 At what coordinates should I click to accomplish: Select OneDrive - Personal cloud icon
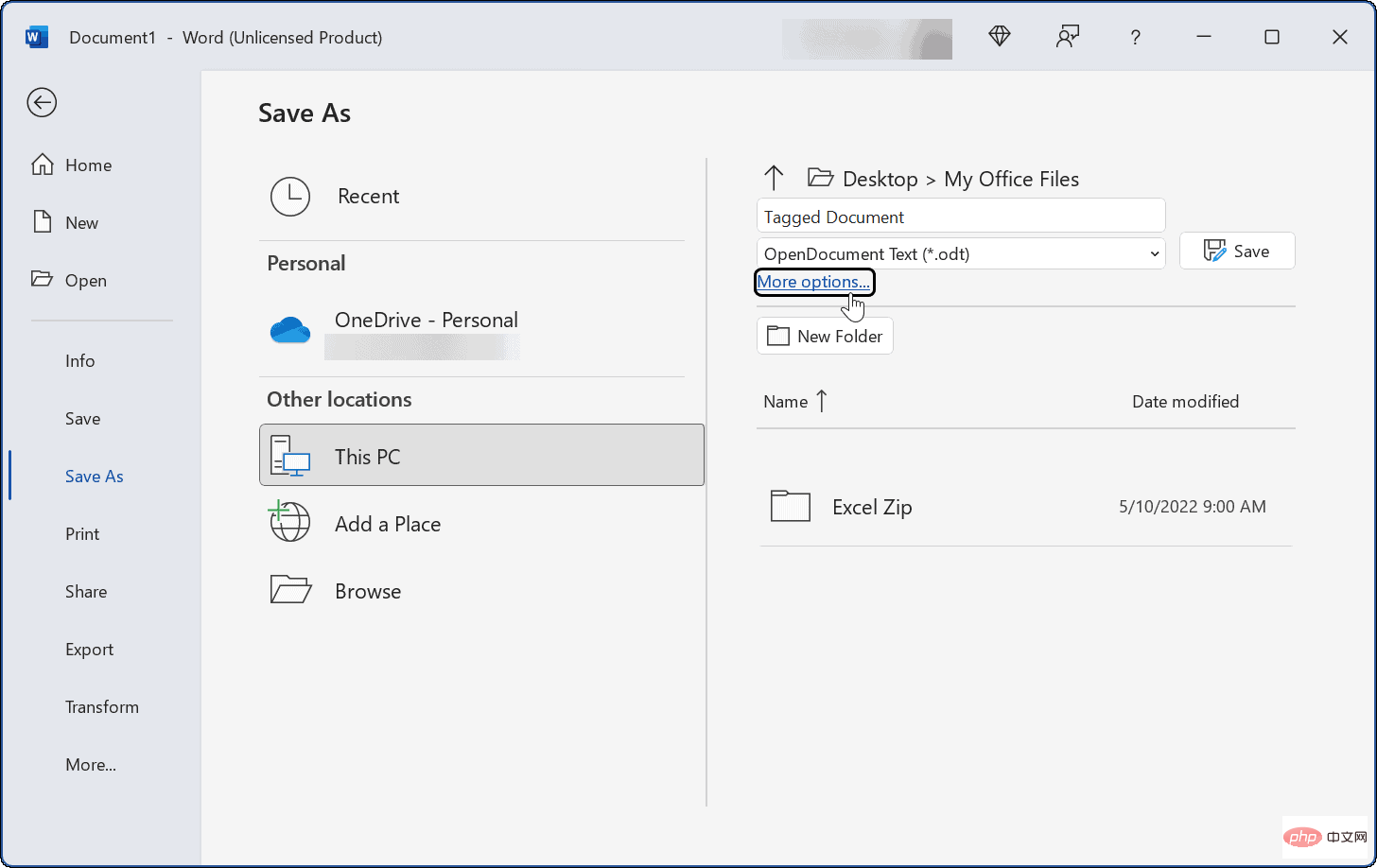click(x=289, y=330)
